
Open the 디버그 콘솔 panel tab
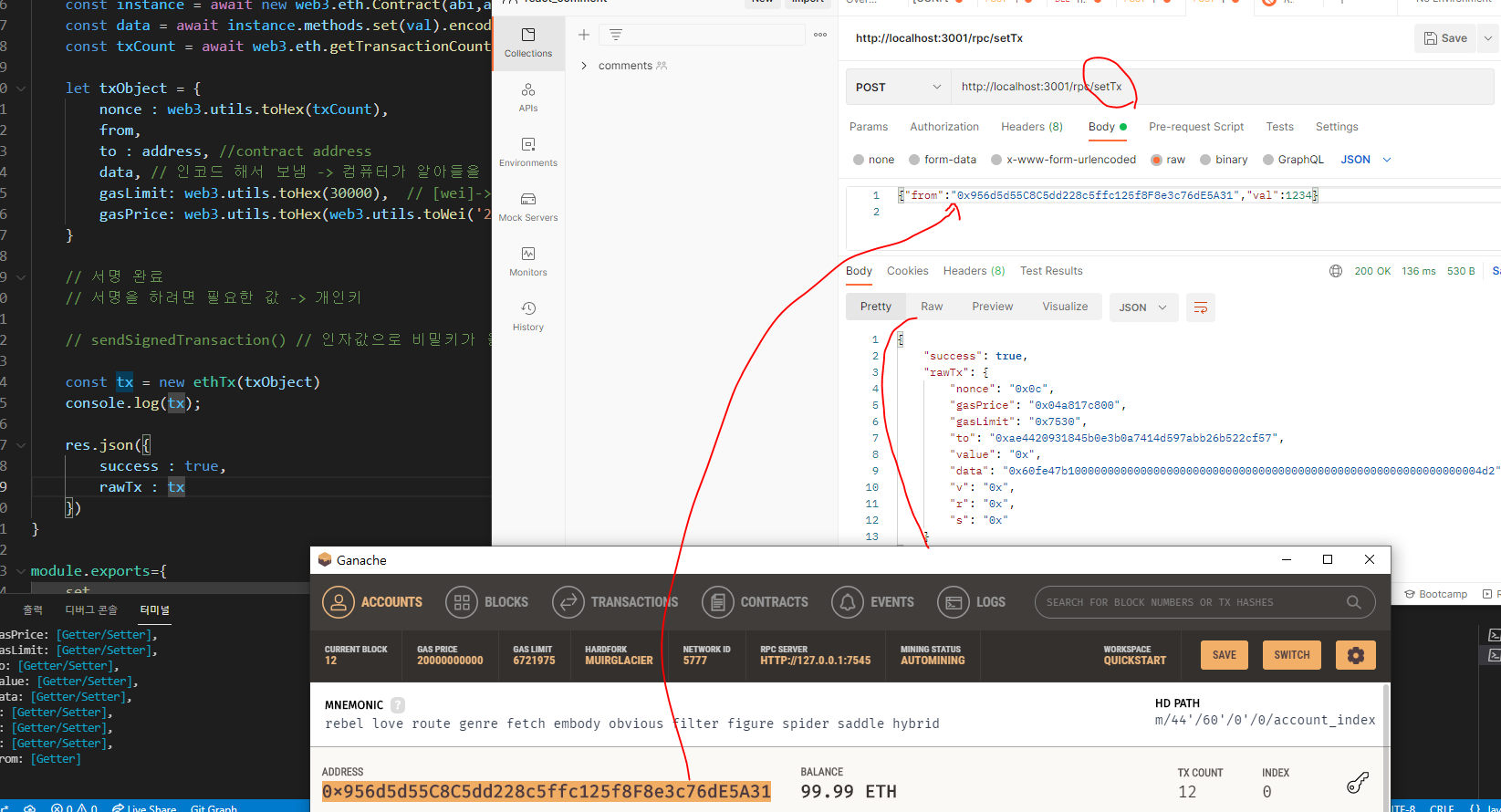(90, 610)
